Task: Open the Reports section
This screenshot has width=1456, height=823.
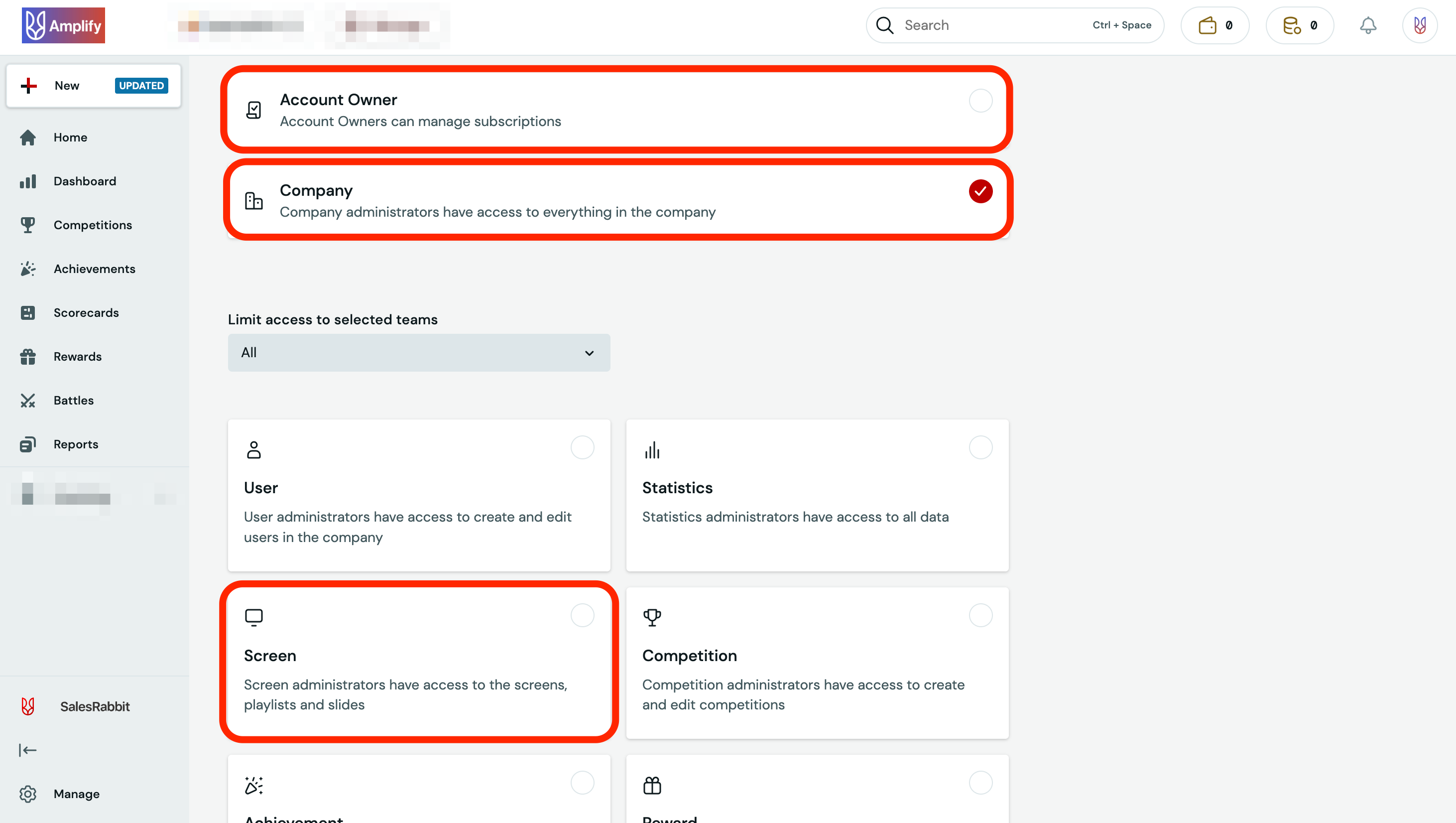Action: pos(76,444)
